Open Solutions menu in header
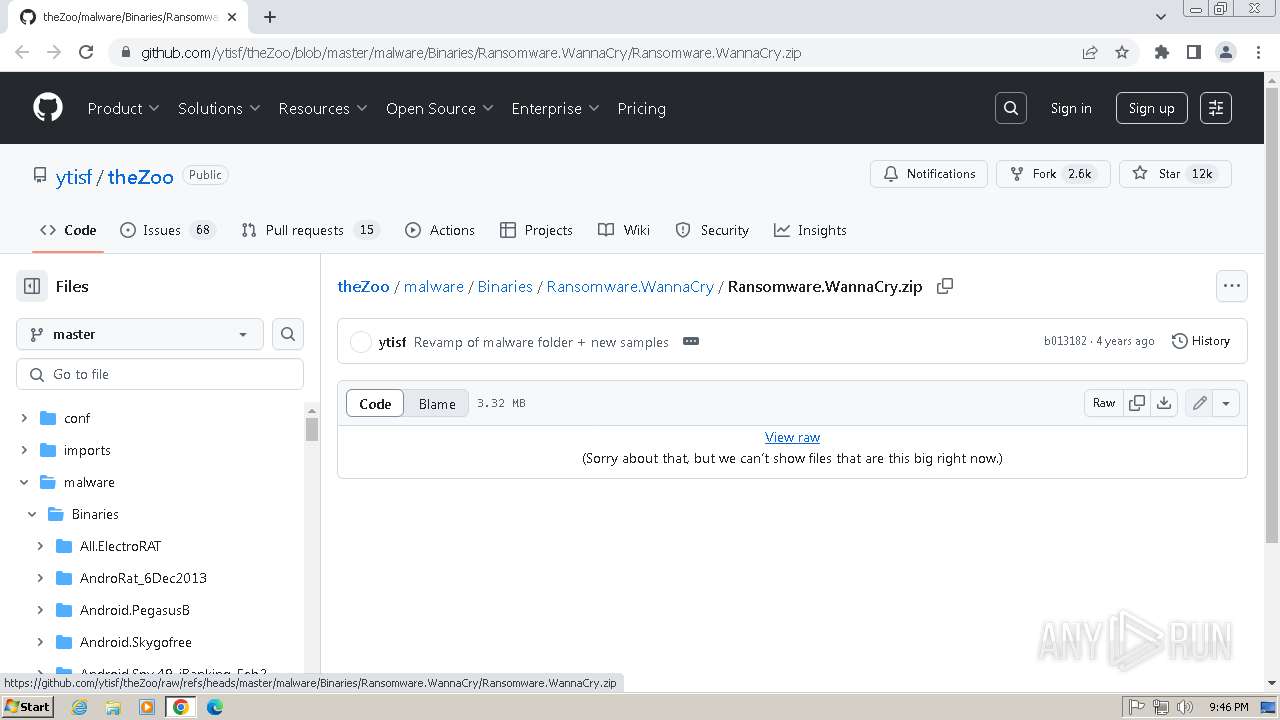This screenshot has height=720, width=1280. [219, 108]
